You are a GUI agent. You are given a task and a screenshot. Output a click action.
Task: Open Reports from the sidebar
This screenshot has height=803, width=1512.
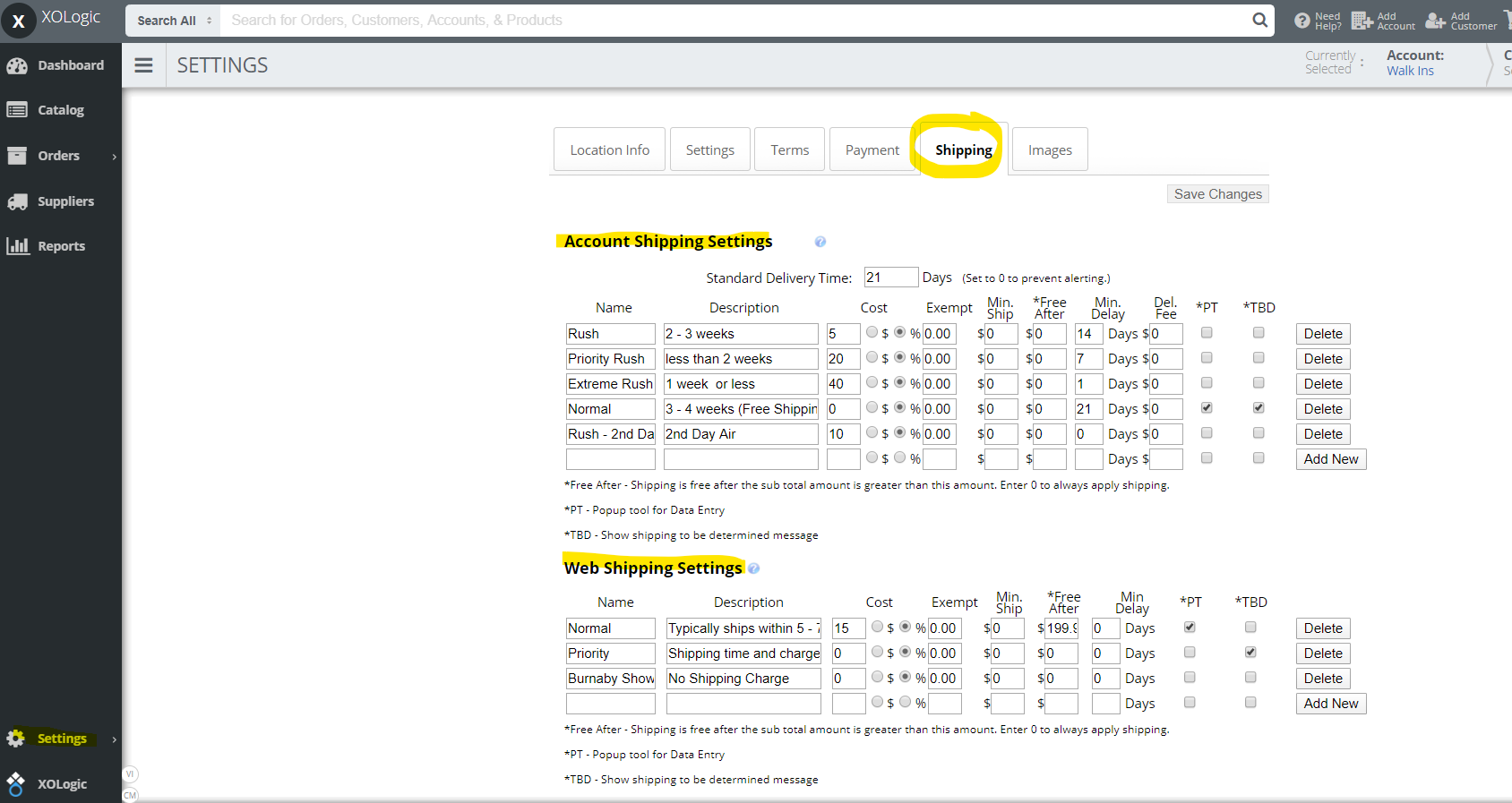click(61, 246)
